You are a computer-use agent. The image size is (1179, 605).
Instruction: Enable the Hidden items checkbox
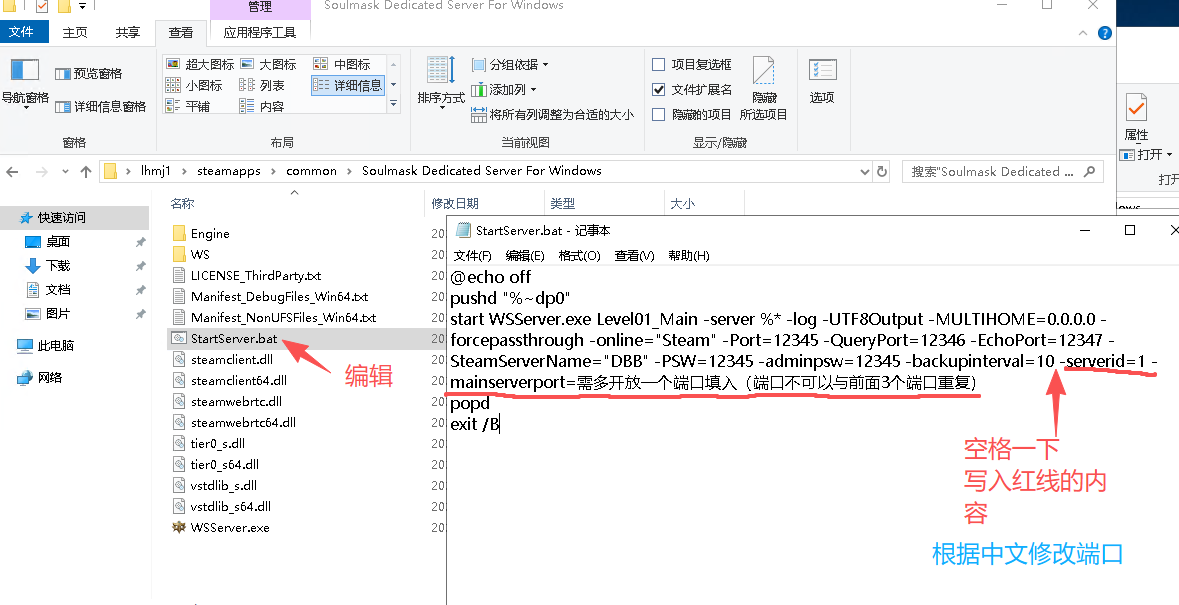(659, 114)
